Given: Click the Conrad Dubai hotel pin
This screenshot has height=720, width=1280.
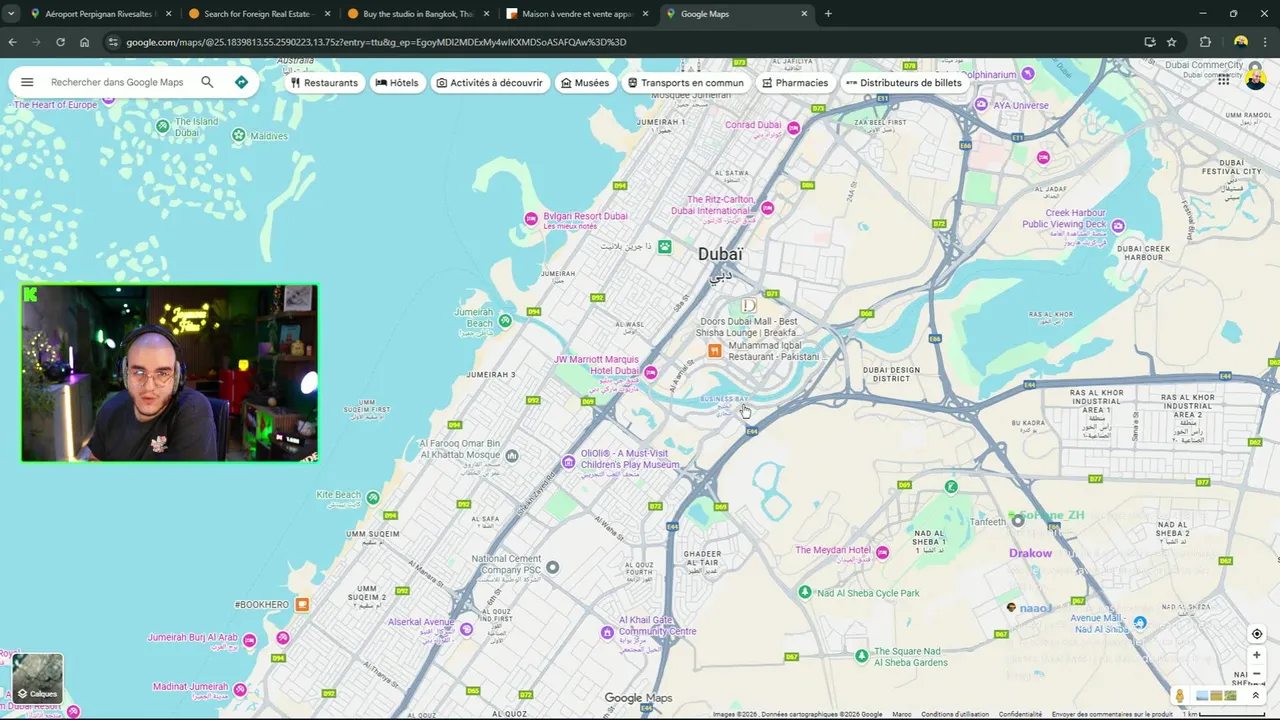Looking at the screenshot, I should point(794,128).
